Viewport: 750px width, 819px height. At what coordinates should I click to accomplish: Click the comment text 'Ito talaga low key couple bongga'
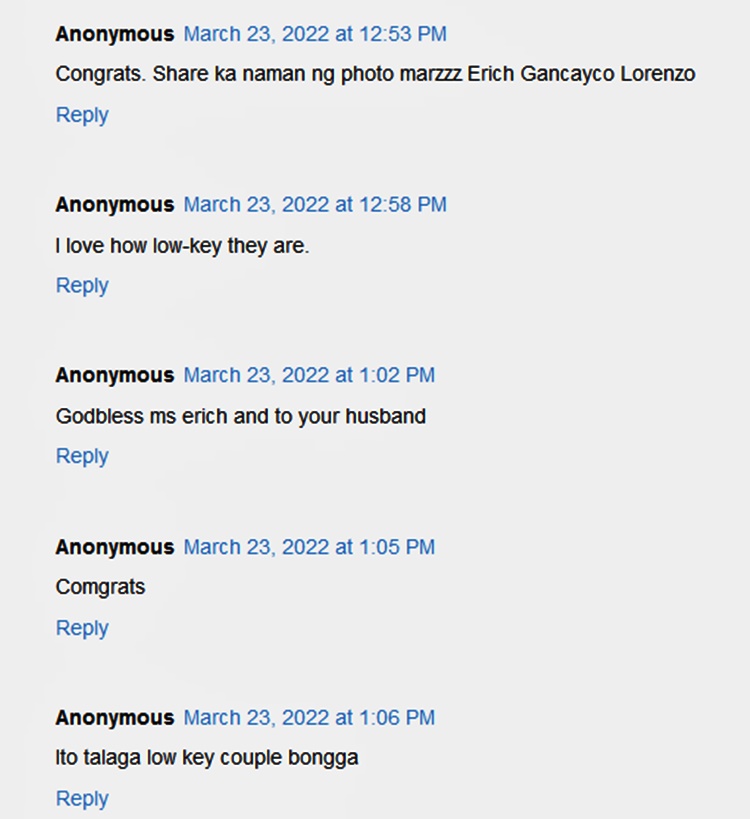207,758
